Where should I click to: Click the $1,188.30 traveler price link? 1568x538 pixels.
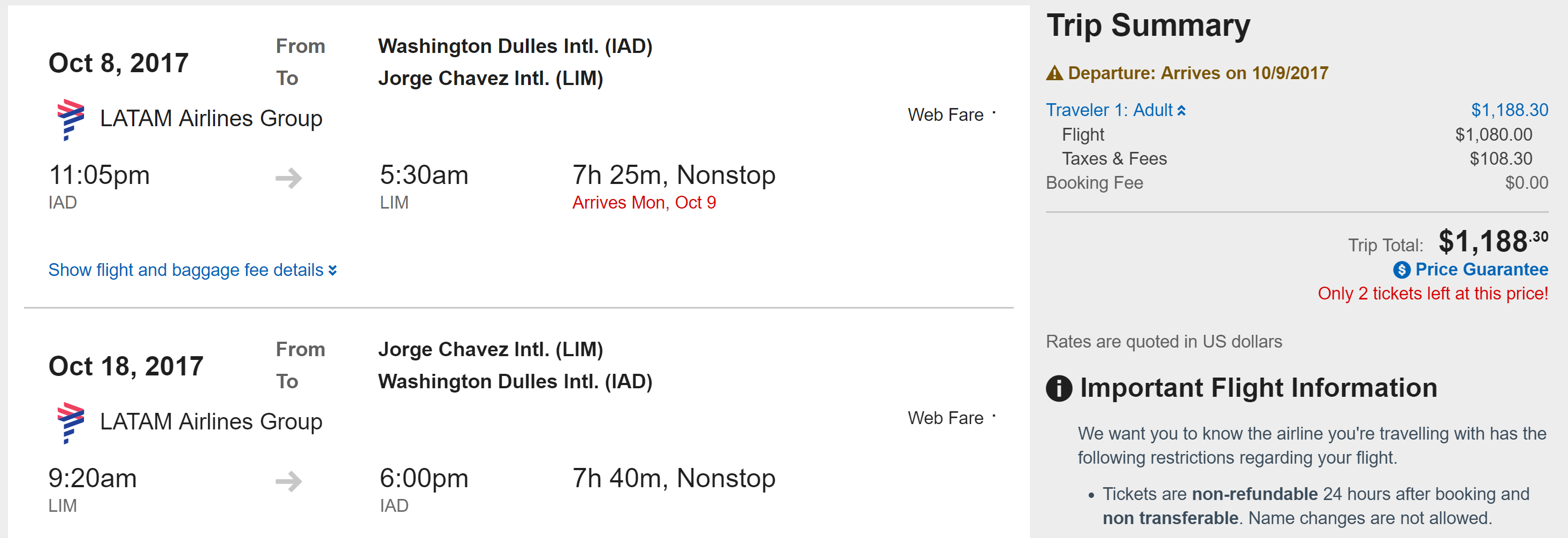tap(1509, 110)
